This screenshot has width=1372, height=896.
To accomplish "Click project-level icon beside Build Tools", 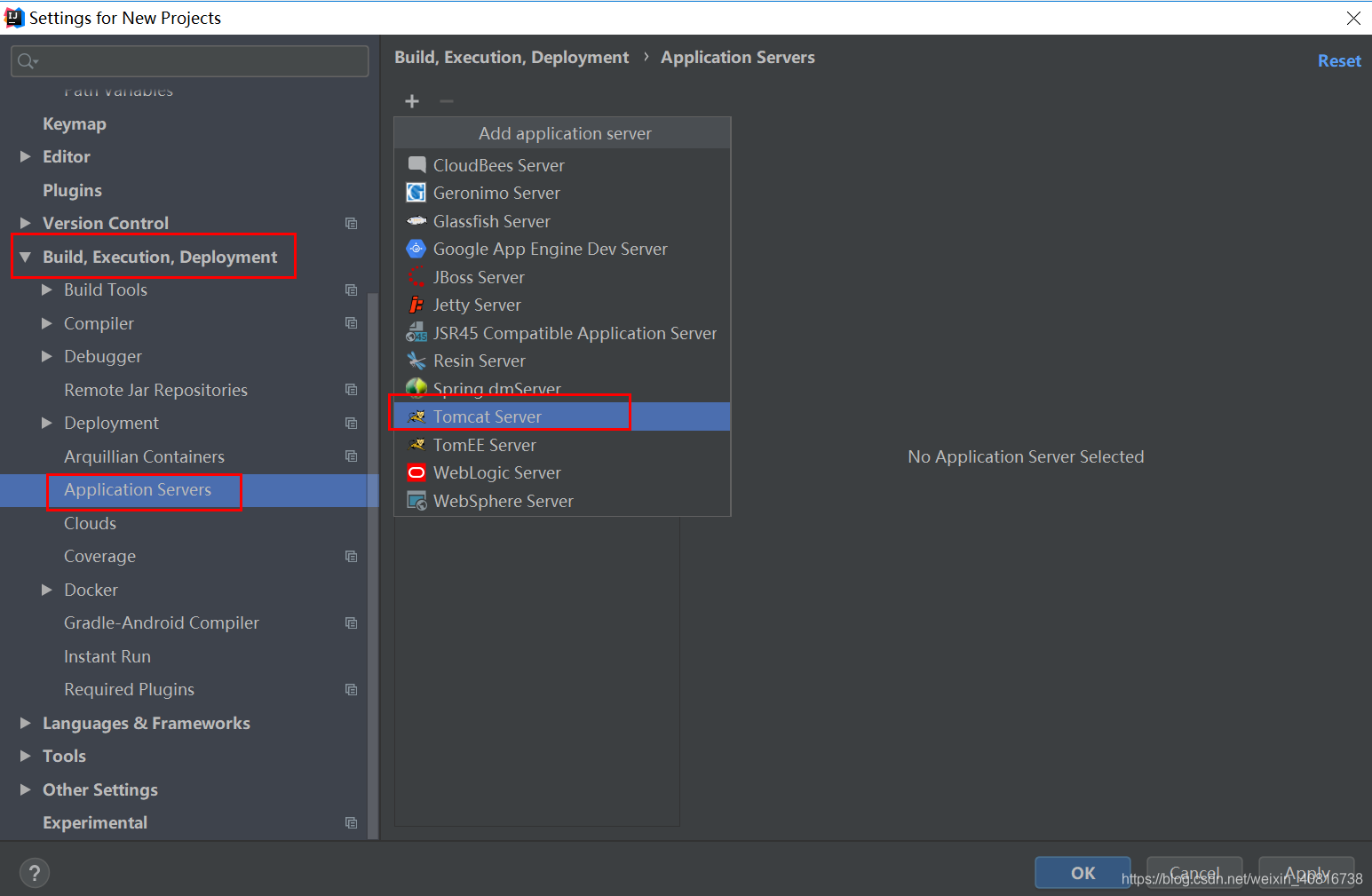I will [352, 290].
